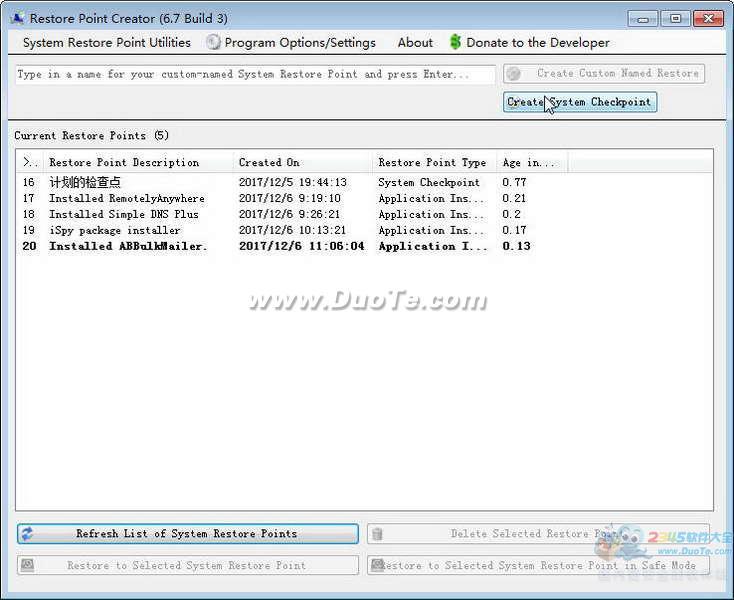The width and height of the screenshot is (734, 600).
Task: Select the iSpy package installer restore point
Action: (x=115, y=230)
